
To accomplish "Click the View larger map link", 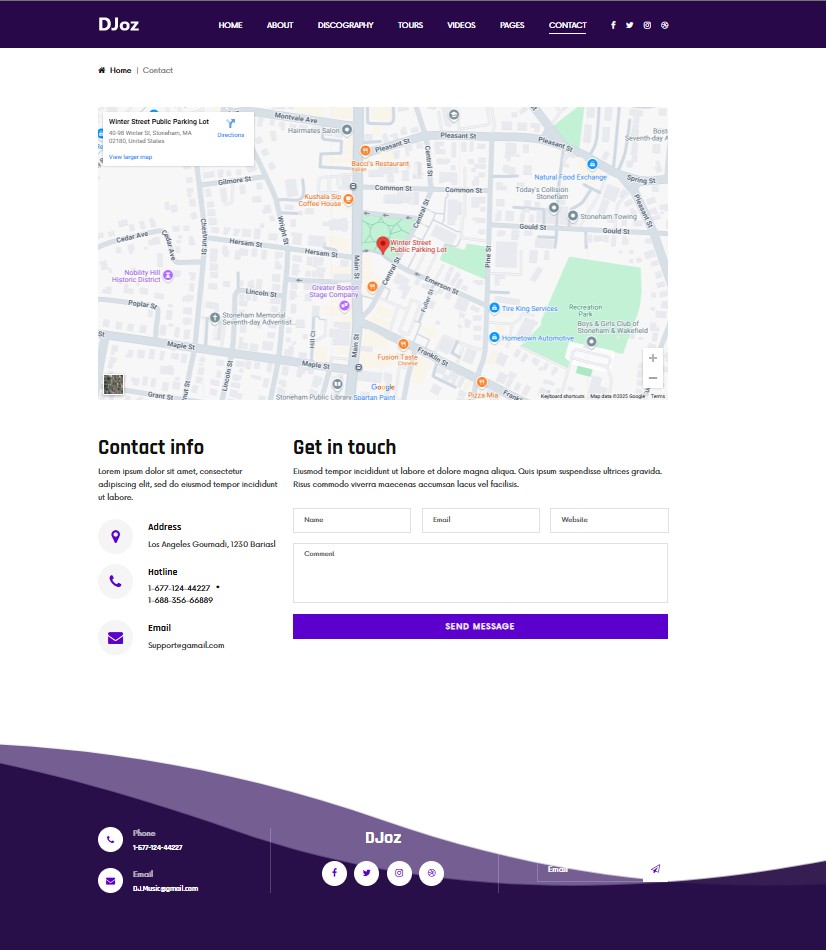I will coord(130,157).
